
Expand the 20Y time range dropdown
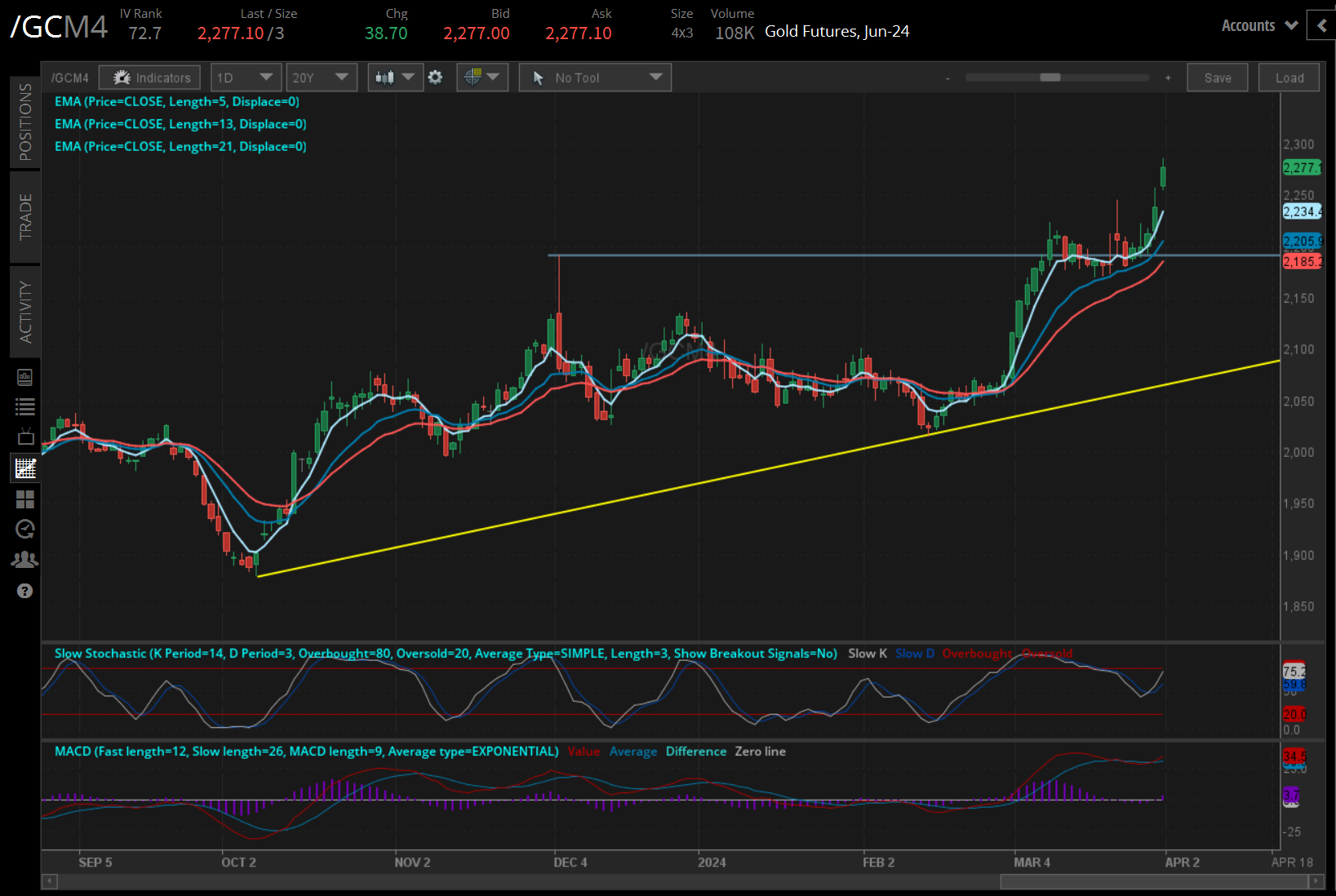tap(321, 78)
